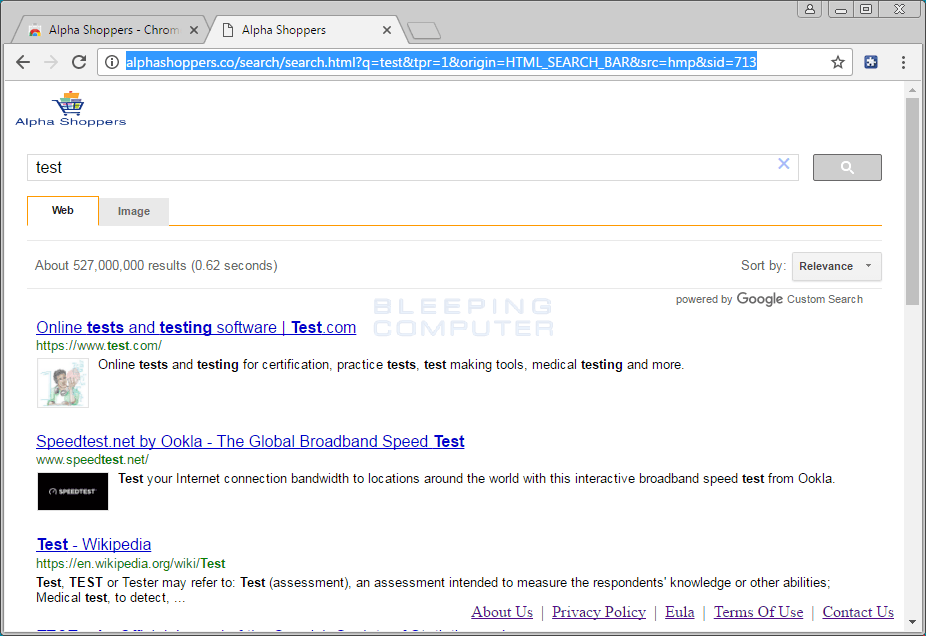
Task: View site information icon in address bar
Action: [x=112, y=62]
